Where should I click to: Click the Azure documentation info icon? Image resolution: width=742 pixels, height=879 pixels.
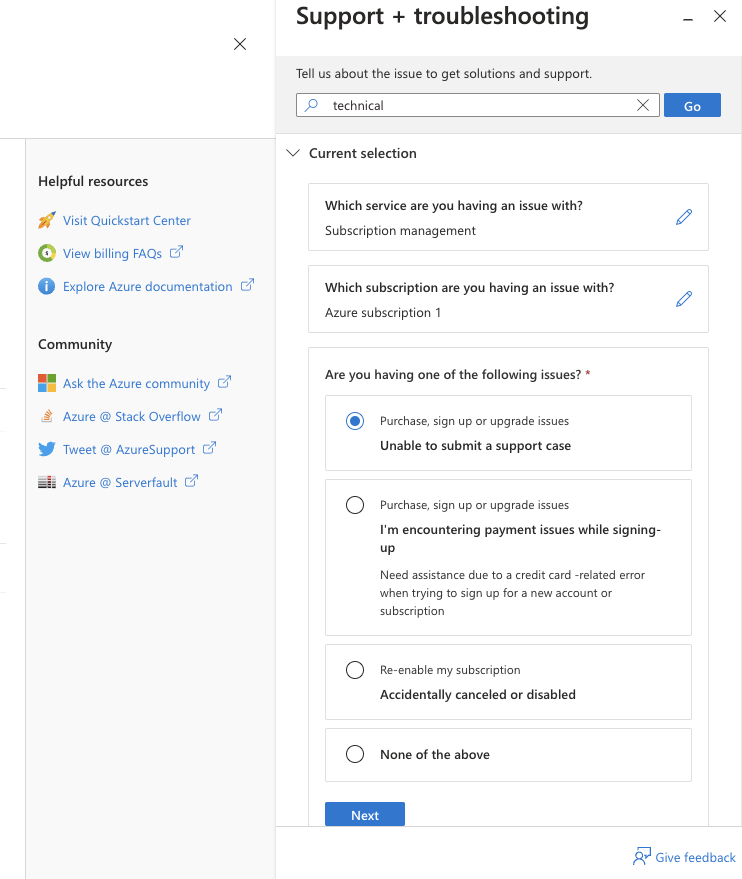(x=47, y=286)
